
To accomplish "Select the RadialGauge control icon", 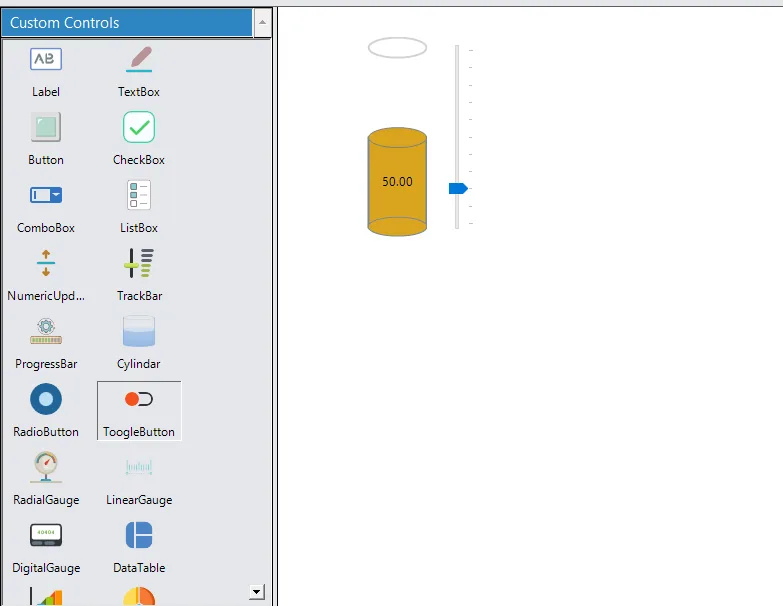I will (46, 467).
